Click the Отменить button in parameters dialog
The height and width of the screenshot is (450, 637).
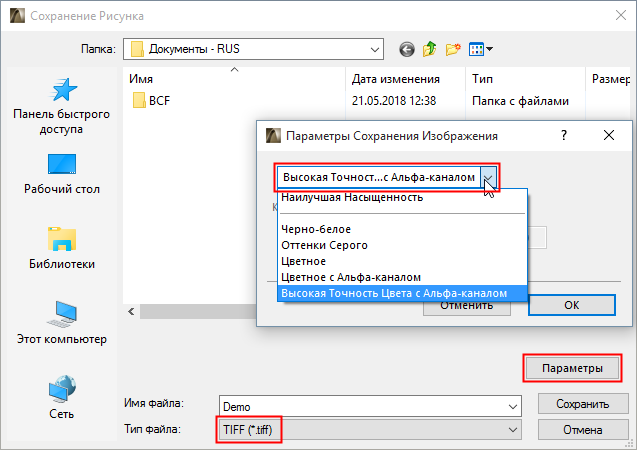(467, 307)
